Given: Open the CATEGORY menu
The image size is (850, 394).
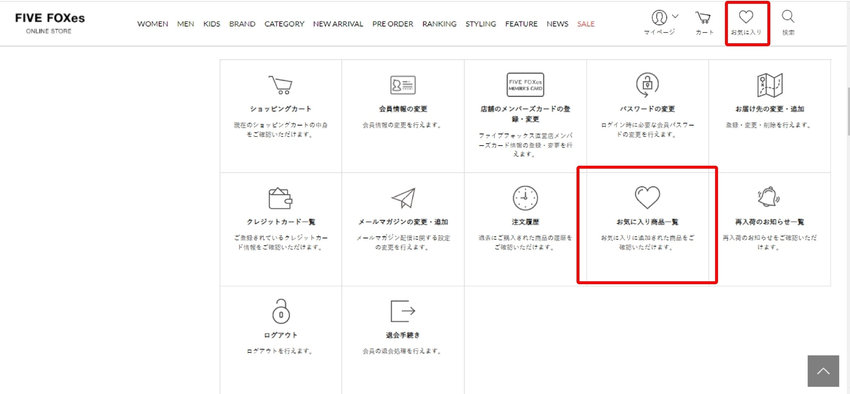Looking at the screenshot, I should pos(285,24).
